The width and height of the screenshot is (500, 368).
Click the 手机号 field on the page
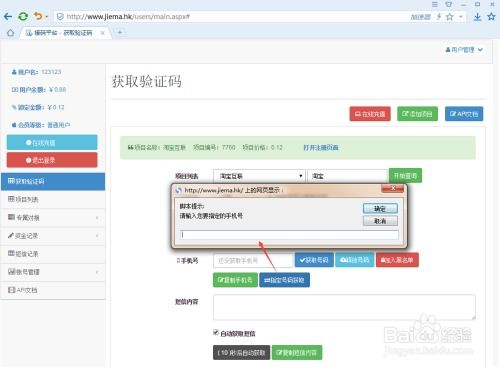click(253, 260)
